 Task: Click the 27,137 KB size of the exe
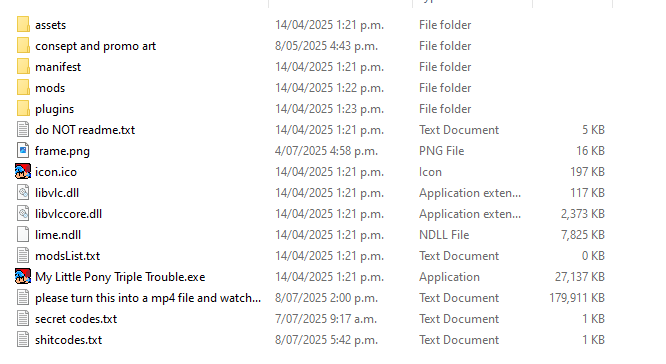point(579,277)
